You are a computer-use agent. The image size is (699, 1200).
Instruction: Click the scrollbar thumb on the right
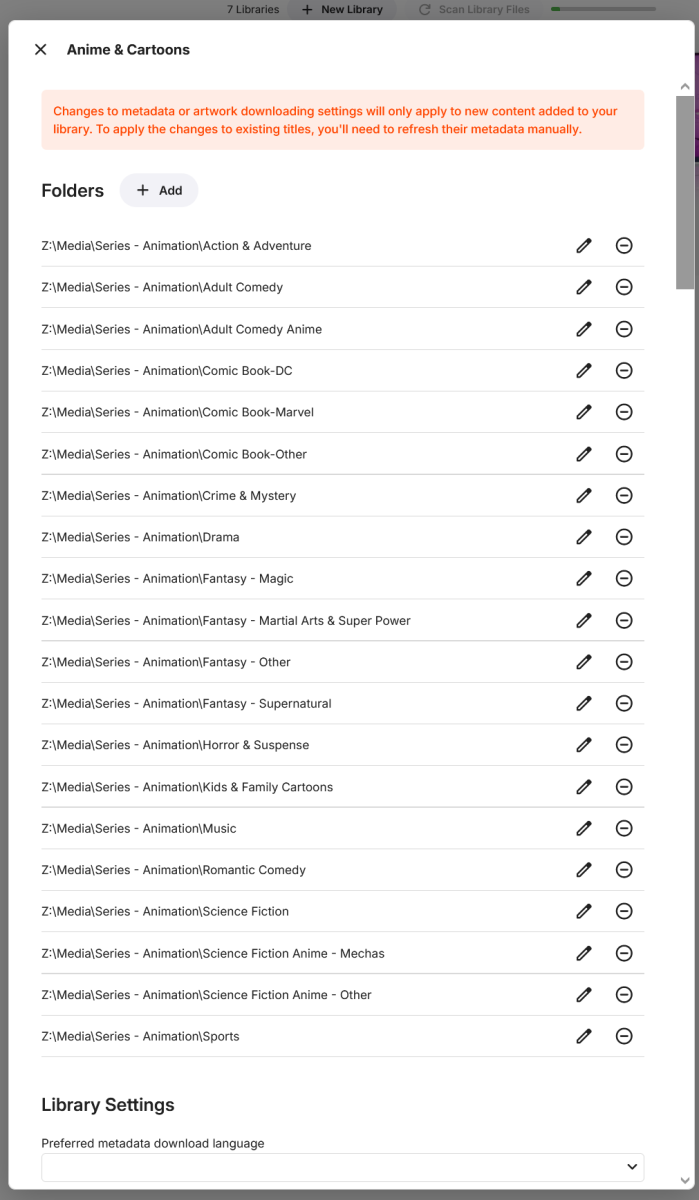coord(685,190)
